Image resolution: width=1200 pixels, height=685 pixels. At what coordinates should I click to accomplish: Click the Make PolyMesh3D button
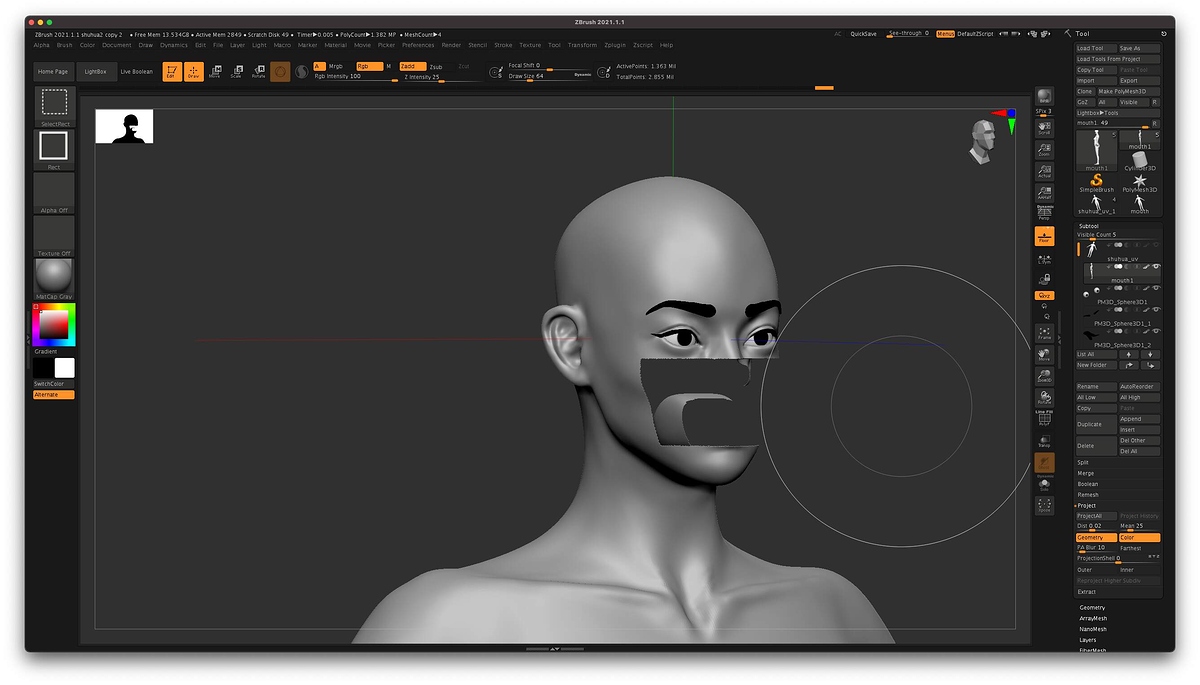tap(1128, 91)
